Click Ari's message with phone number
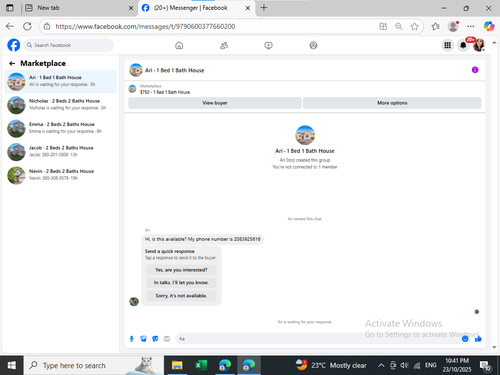The width and height of the screenshot is (500, 375). (202, 239)
